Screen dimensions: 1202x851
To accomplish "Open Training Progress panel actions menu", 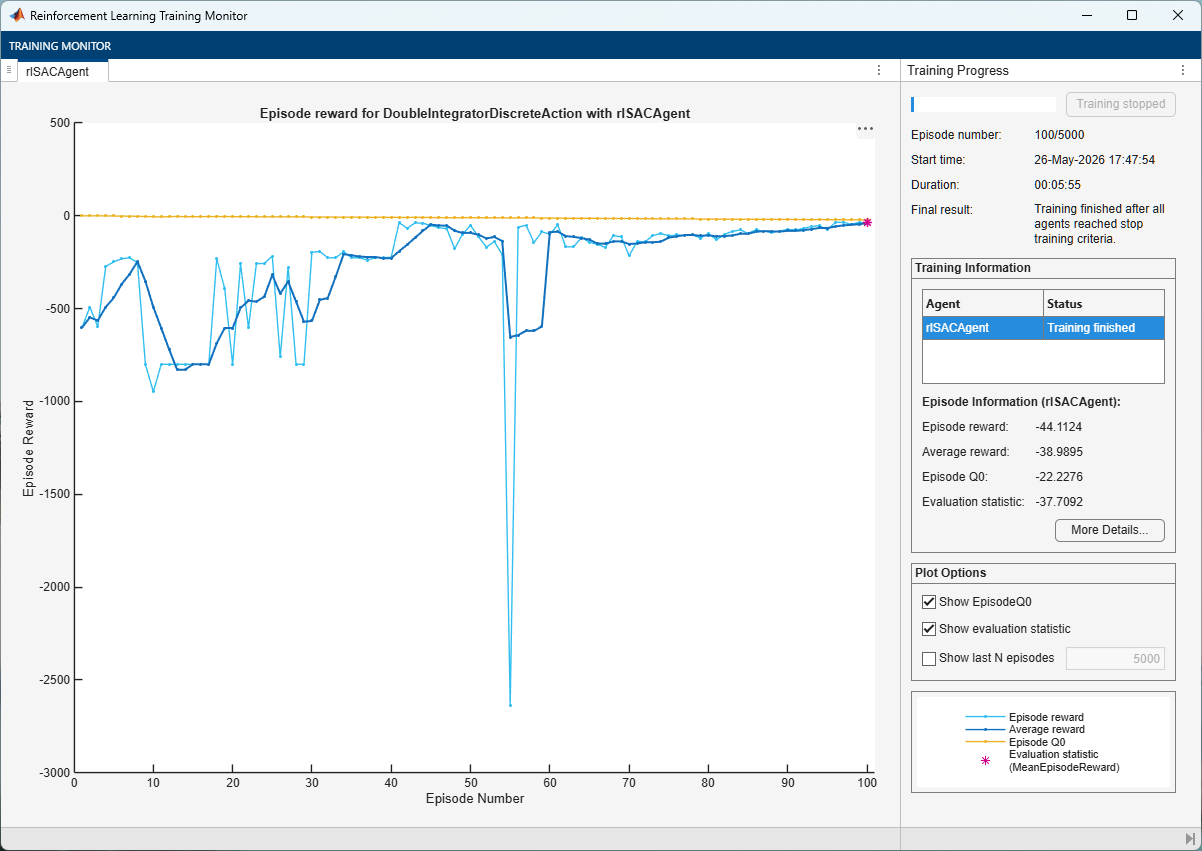I will pos(1183,70).
